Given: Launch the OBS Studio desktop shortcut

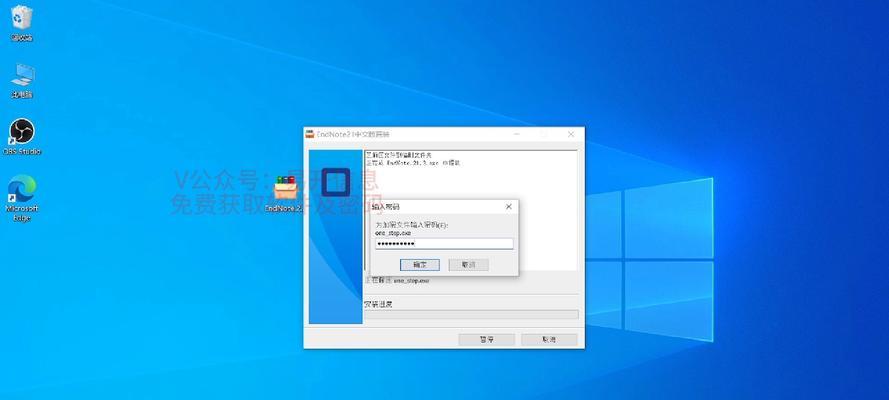Looking at the screenshot, I should click(x=22, y=137).
